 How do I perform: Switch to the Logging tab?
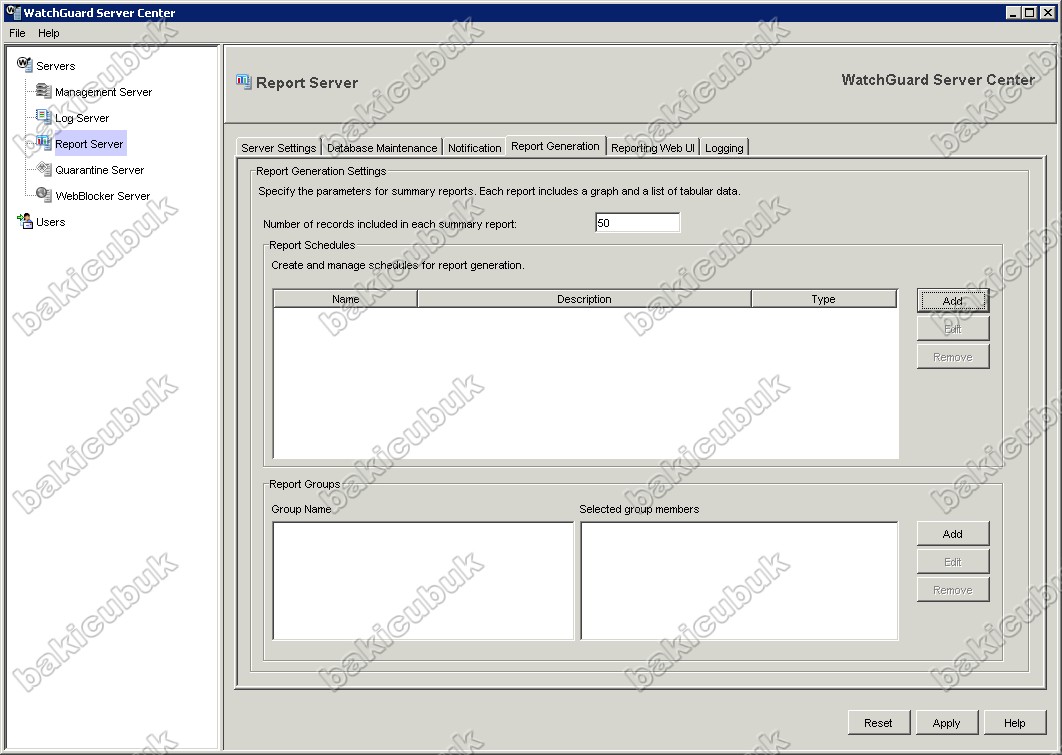(x=724, y=148)
